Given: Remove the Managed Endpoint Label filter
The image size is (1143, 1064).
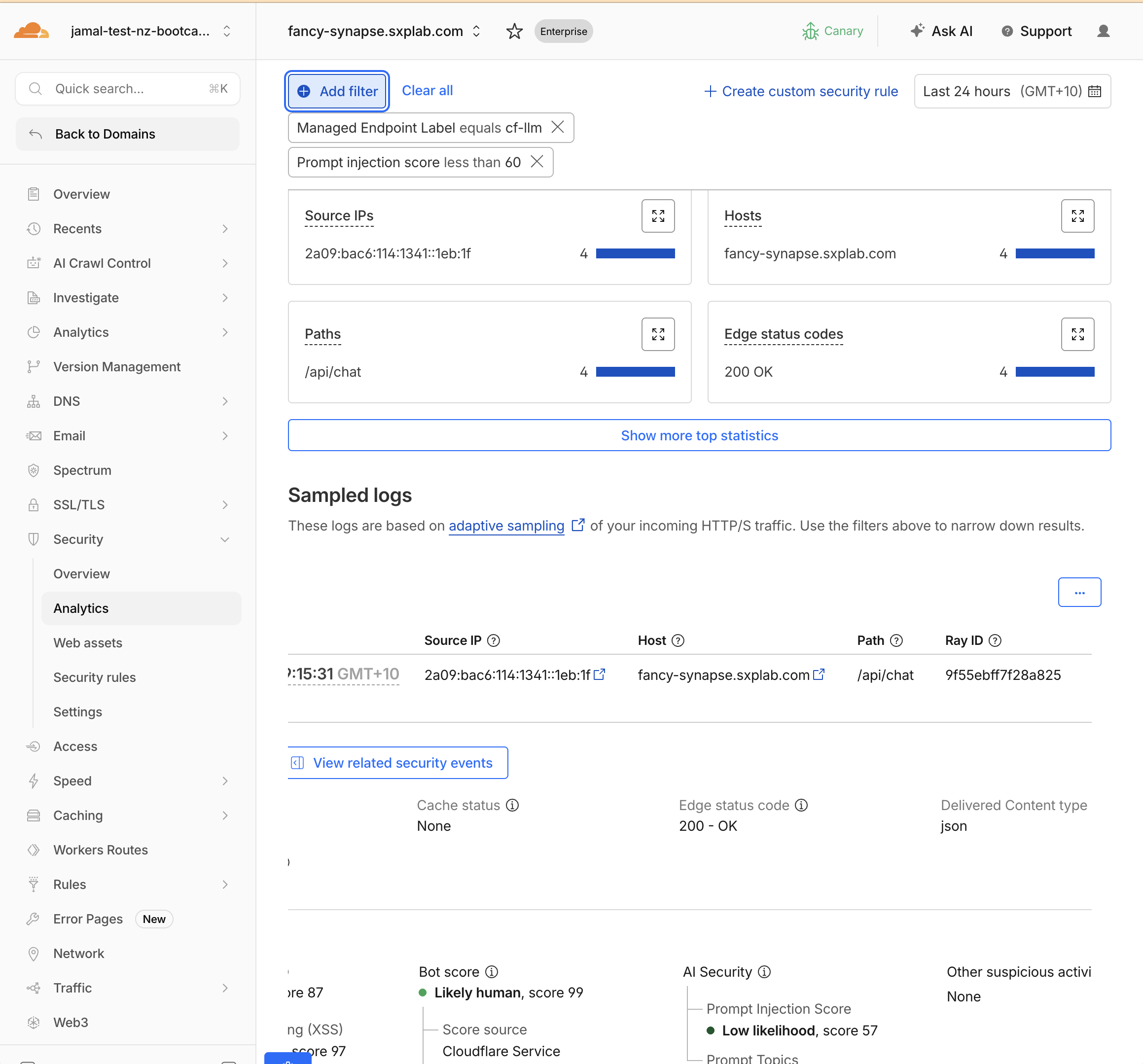Looking at the screenshot, I should [x=557, y=127].
